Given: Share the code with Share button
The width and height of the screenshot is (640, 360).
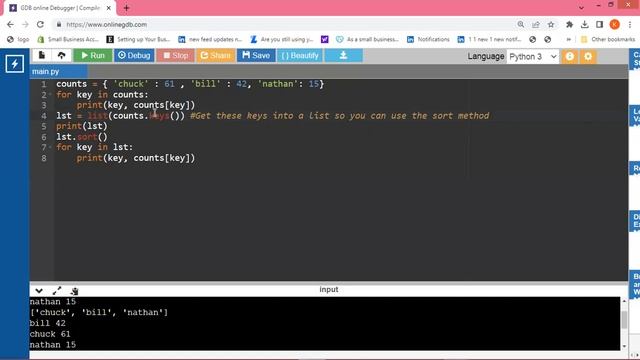Looking at the screenshot, I should click(215, 56).
